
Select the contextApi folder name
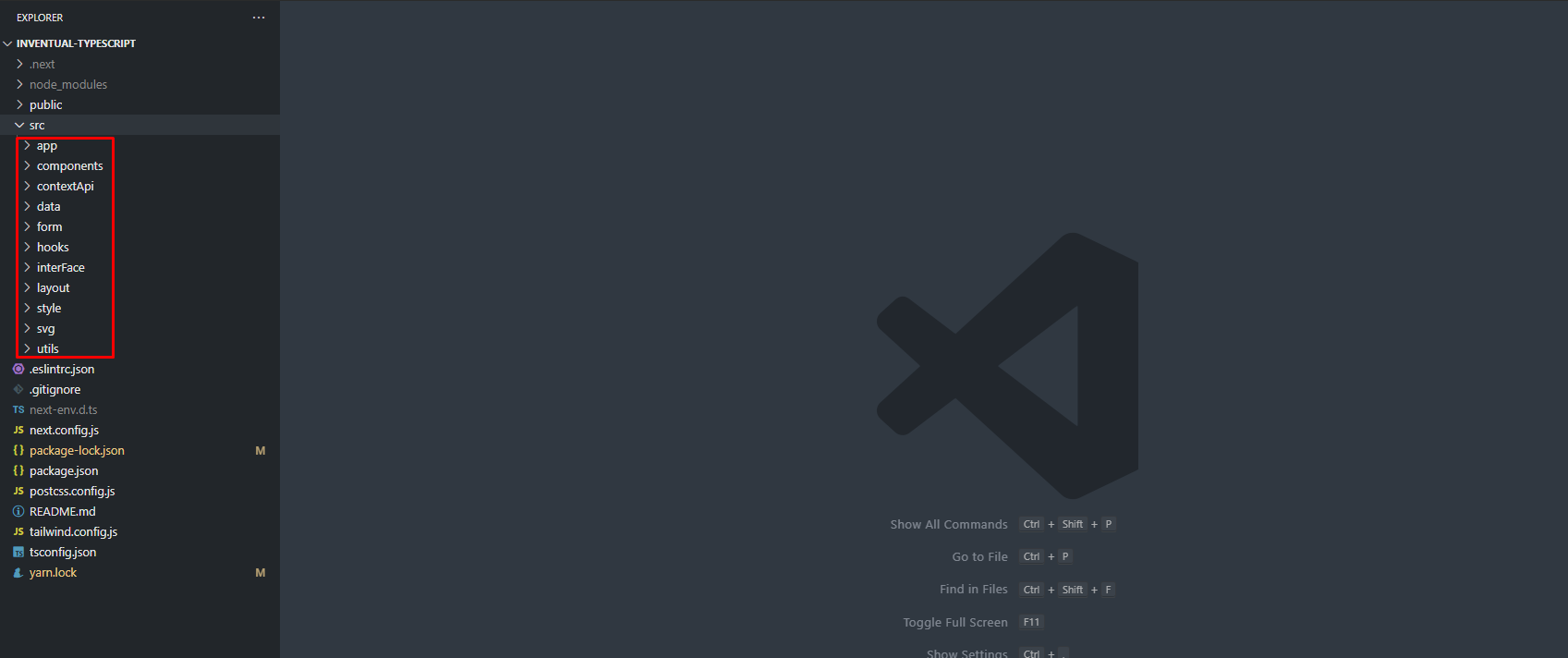[66, 186]
